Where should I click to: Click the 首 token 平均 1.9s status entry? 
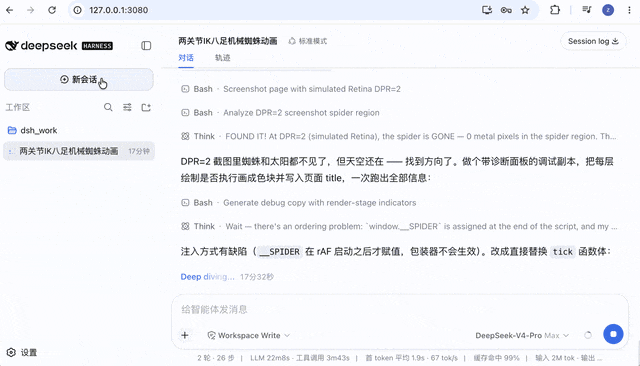pyautogui.click(x=411, y=358)
